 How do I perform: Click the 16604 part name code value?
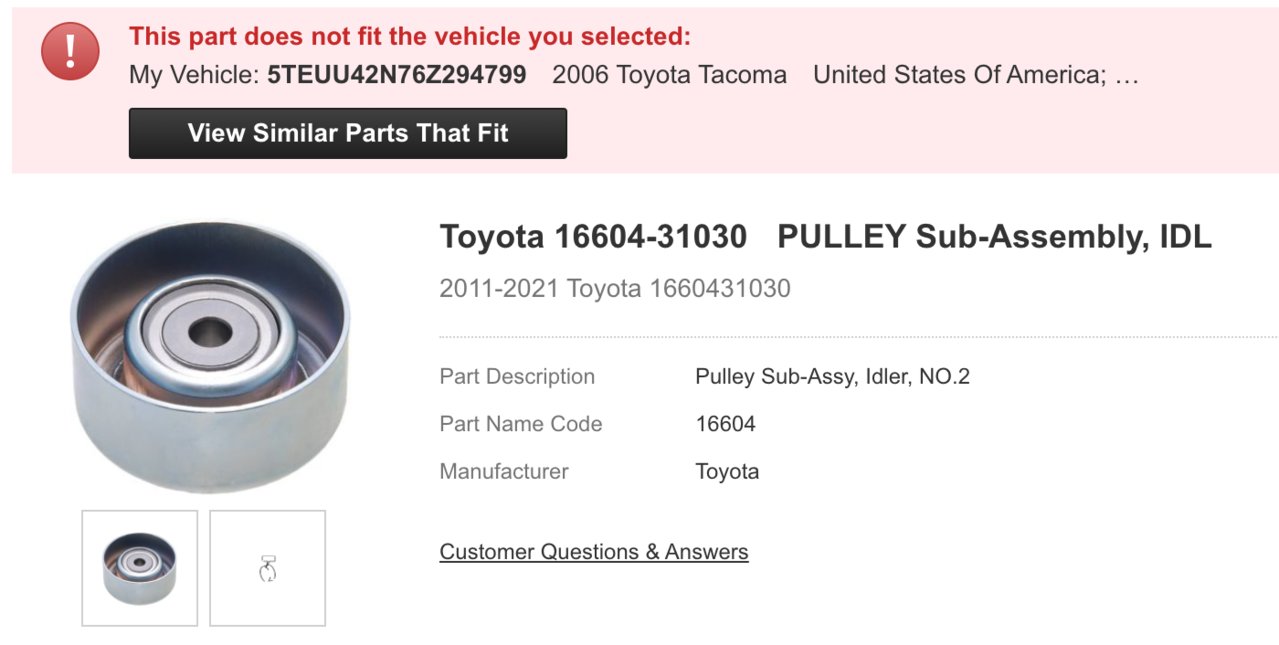[725, 424]
